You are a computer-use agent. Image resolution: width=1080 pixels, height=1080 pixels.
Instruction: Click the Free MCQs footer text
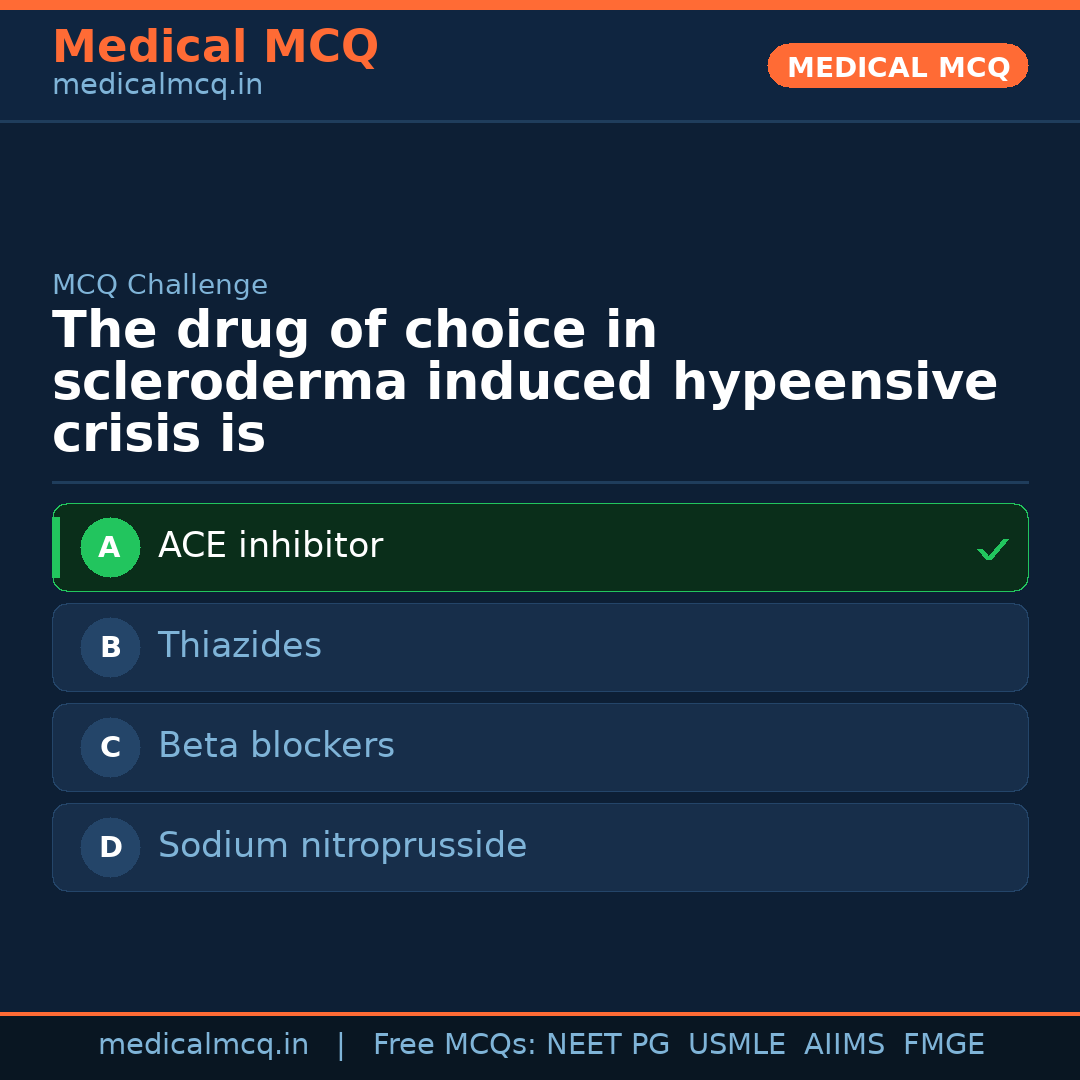tap(454, 1045)
